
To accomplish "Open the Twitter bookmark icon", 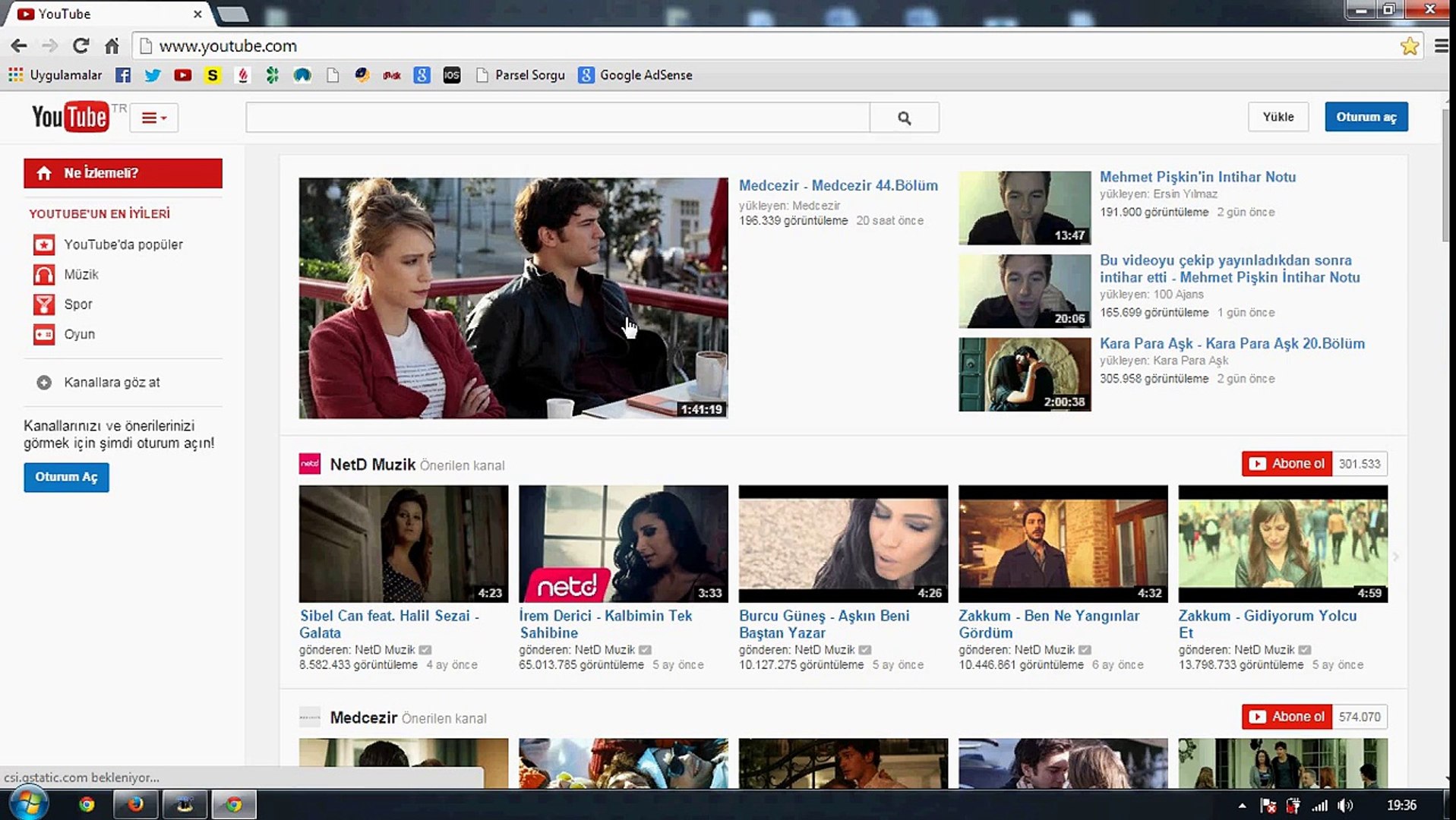I will point(153,75).
